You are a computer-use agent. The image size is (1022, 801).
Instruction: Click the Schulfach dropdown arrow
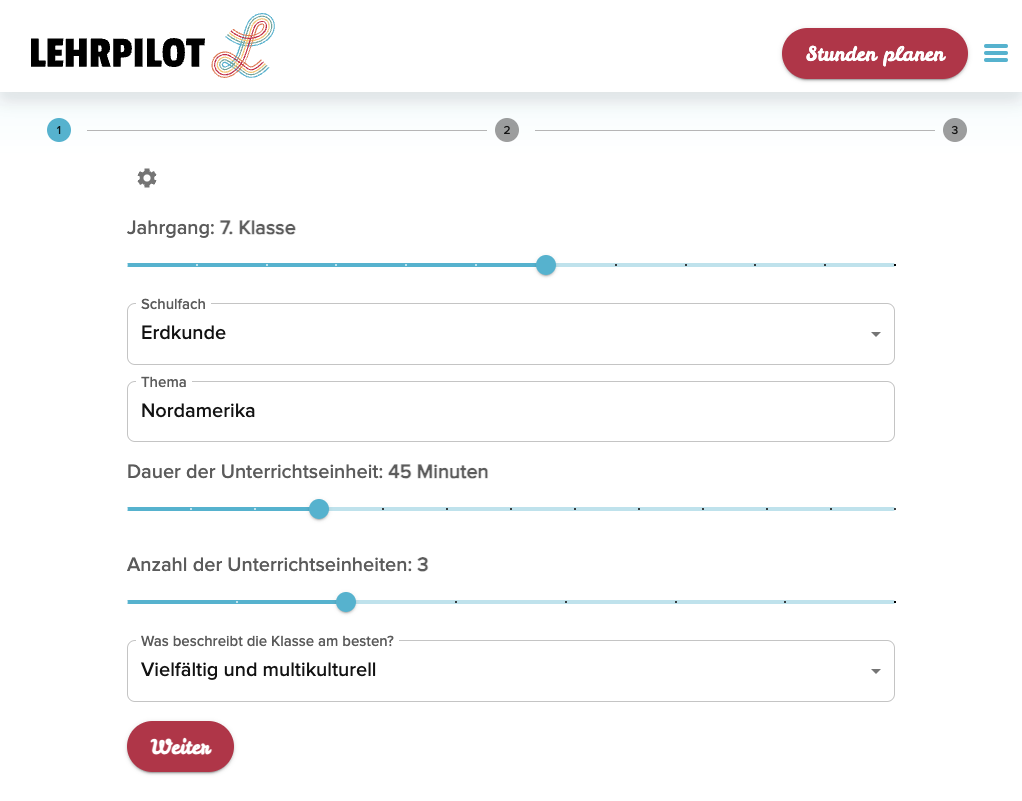click(875, 334)
